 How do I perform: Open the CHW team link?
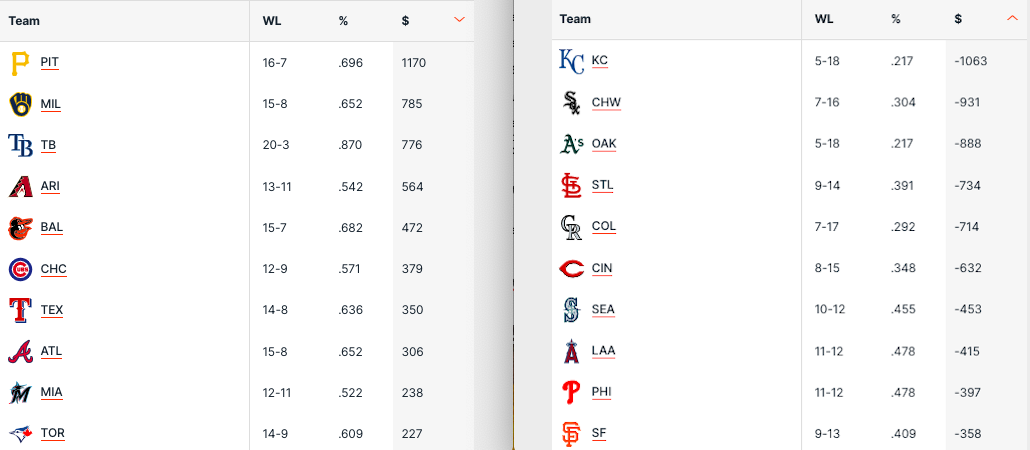click(x=606, y=102)
